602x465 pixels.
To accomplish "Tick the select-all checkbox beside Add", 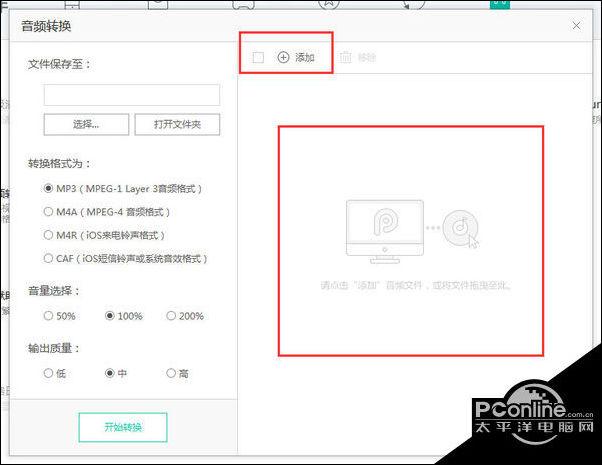I will point(258,58).
